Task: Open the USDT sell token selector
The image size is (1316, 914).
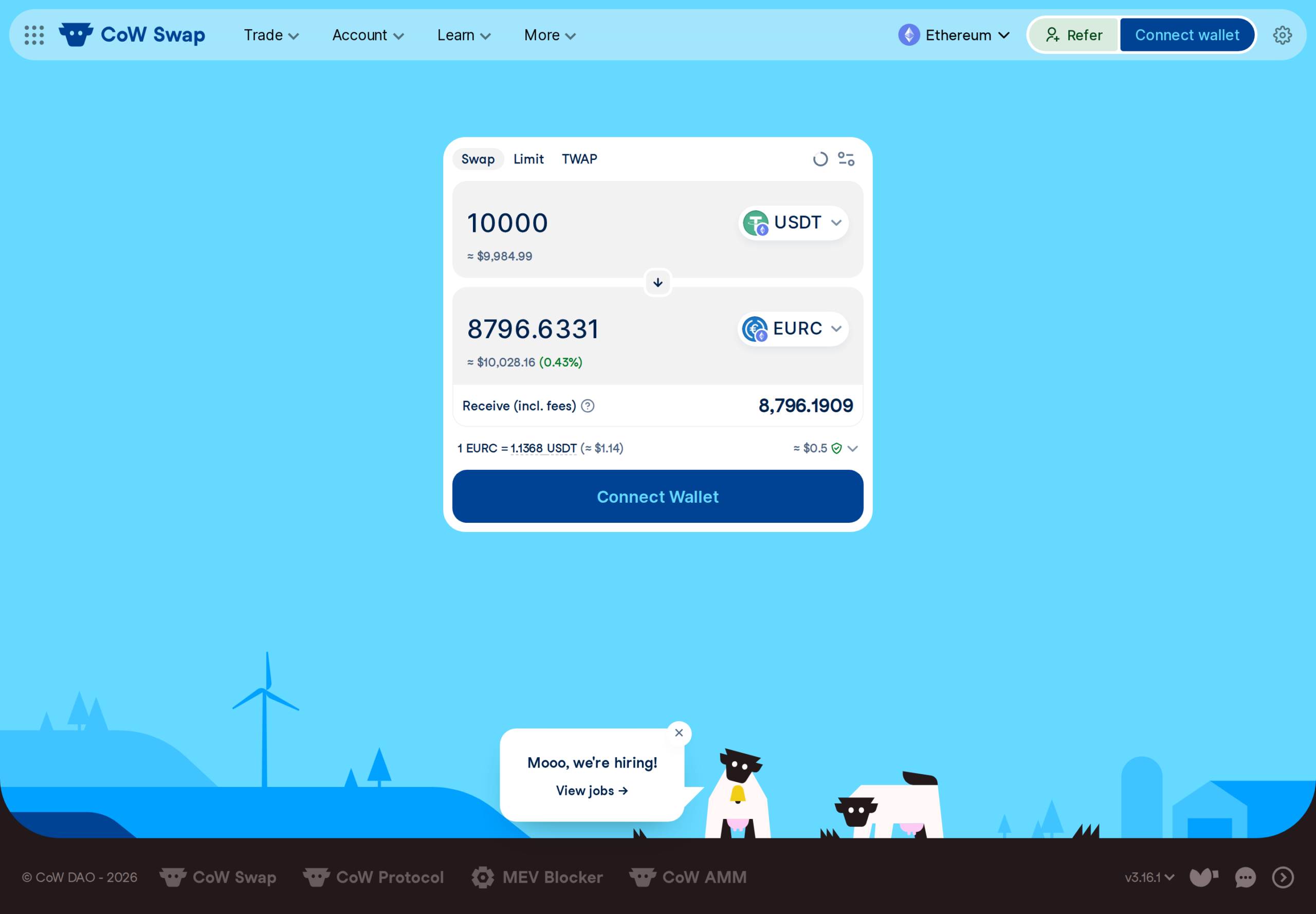Action: click(793, 223)
